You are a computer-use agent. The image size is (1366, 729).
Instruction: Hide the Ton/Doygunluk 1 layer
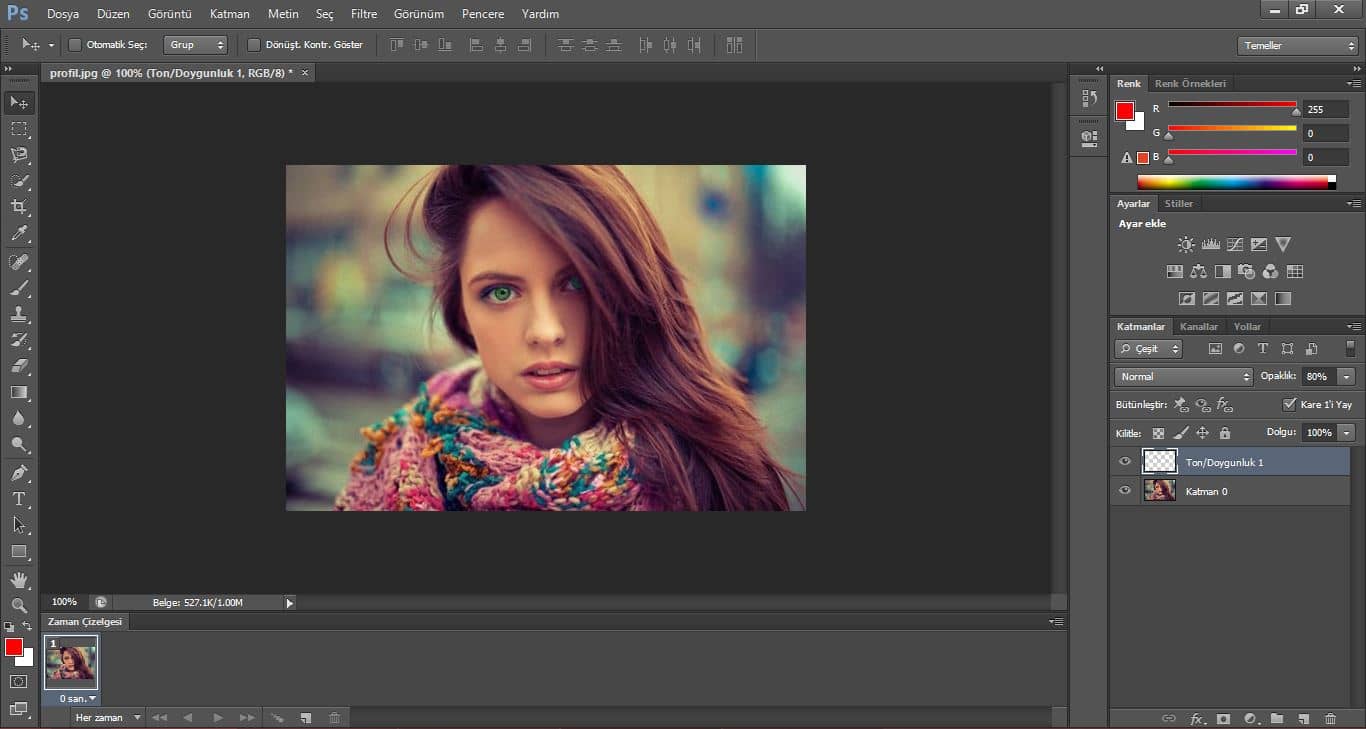pyautogui.click(x=1125, y=462)
